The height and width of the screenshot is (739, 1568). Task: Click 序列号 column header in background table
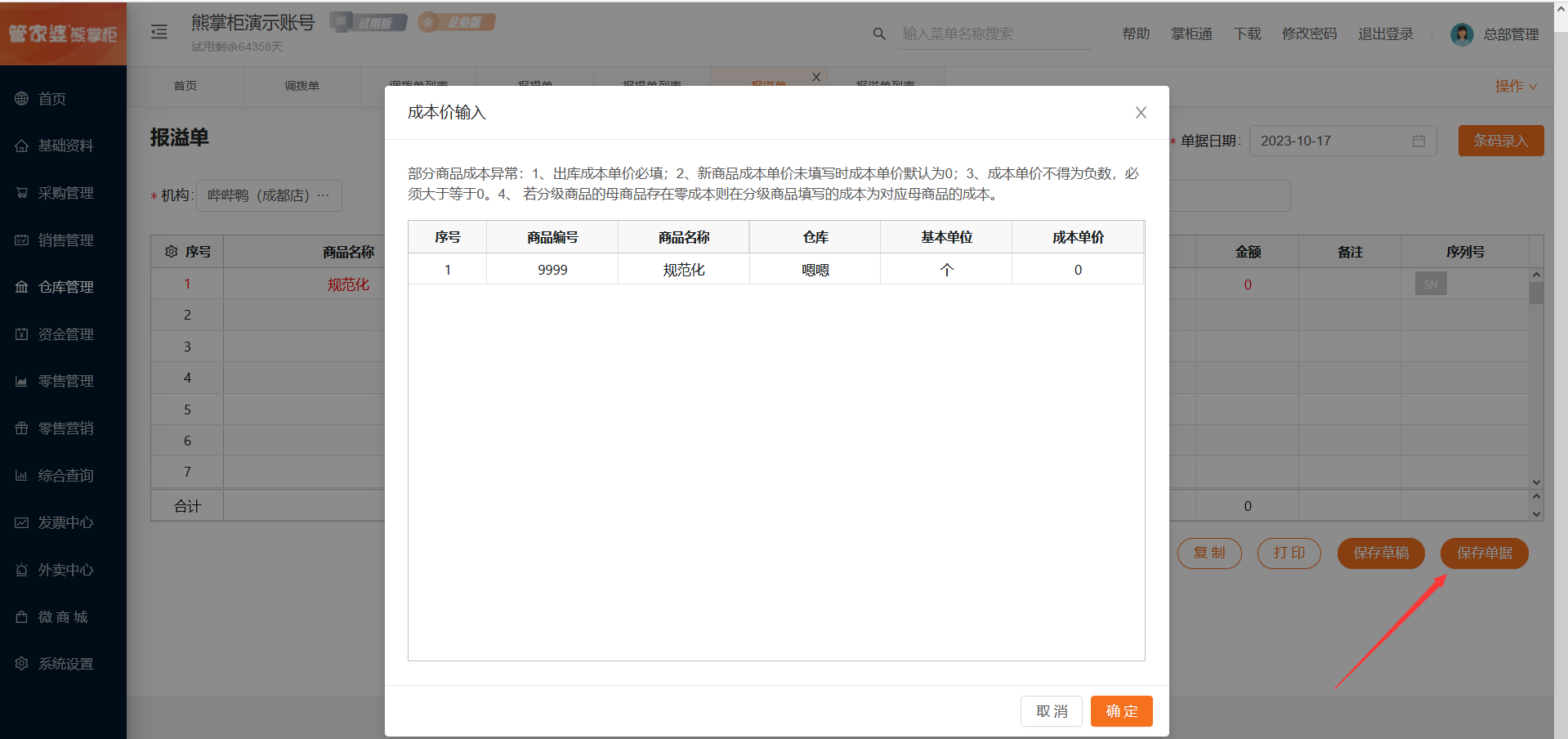(x=1465, y=252)
